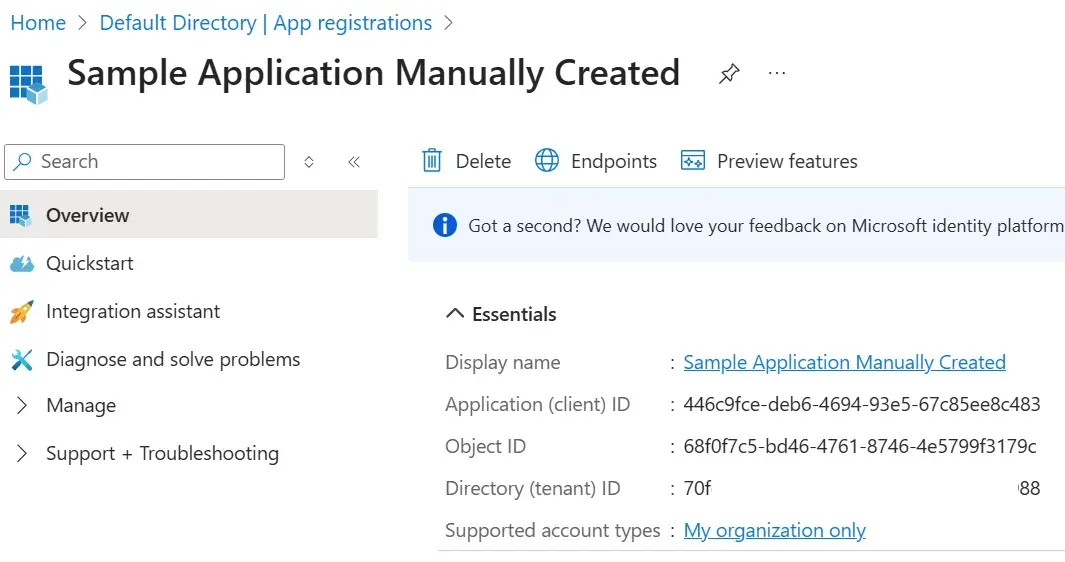Collapse the sidebar with double chevron

353,162
